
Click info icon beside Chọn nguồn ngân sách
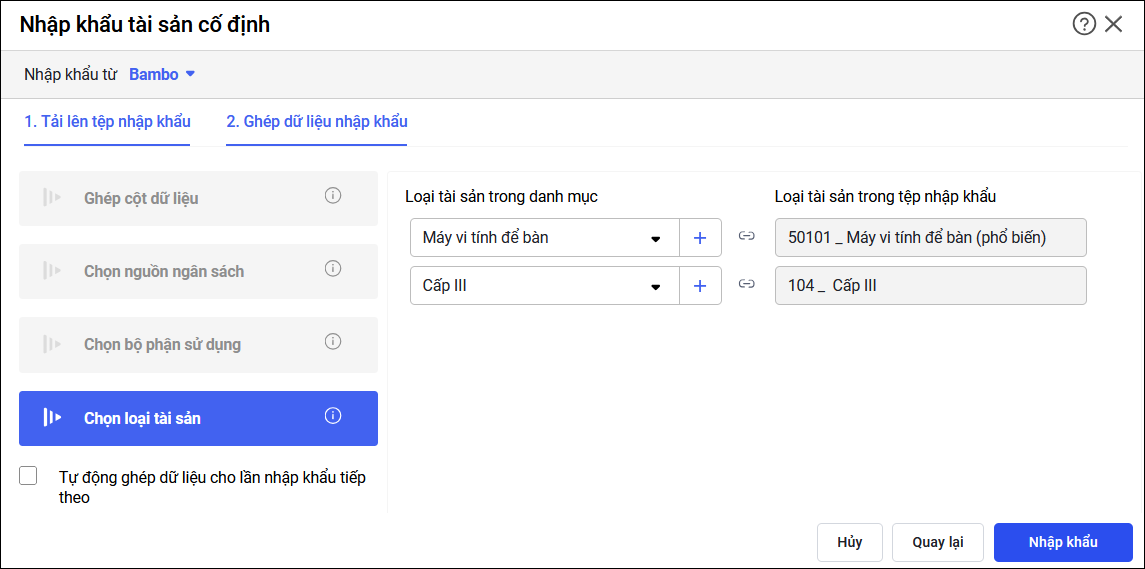pos(333,269)
